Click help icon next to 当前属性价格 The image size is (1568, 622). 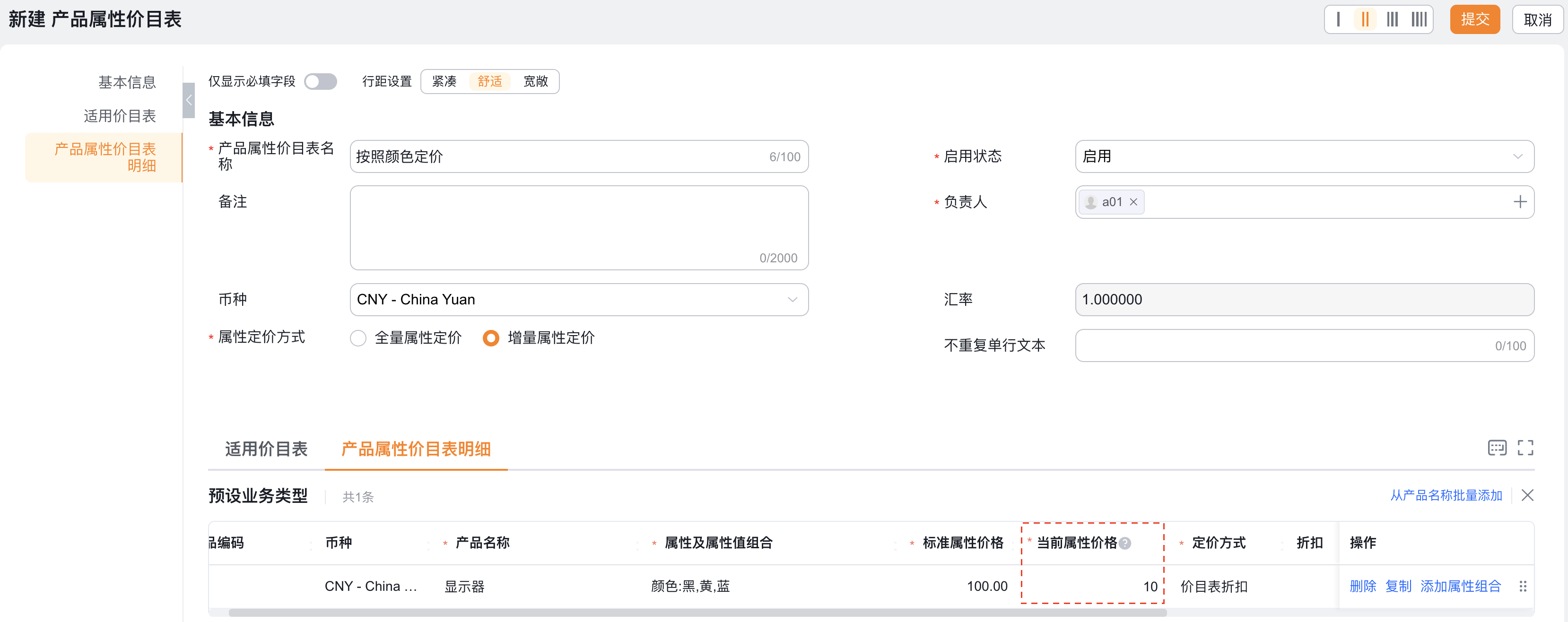1125,543
